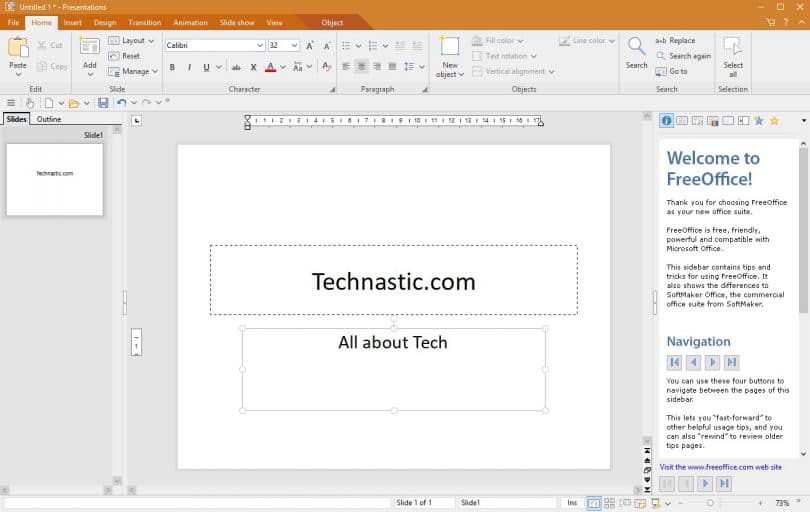
Task: Click sidebar Navigation next page button
Action: coord(712,362)
